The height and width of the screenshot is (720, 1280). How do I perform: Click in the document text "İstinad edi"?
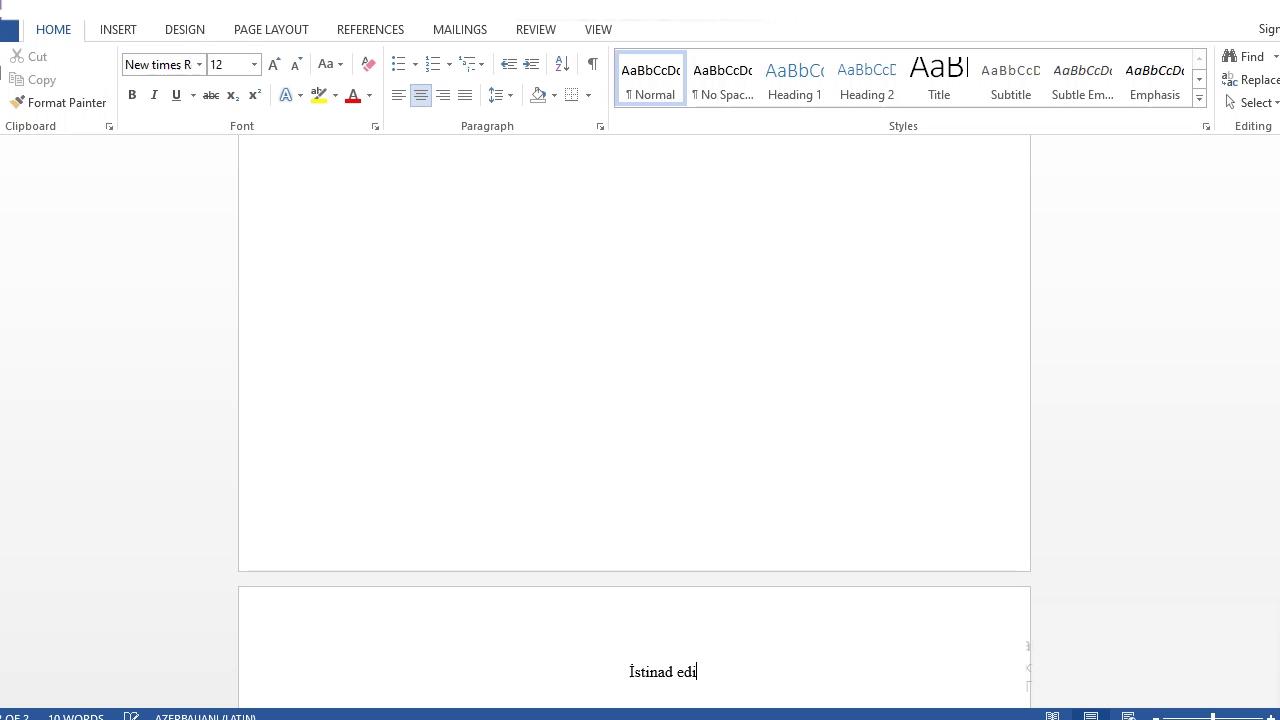(x=662, y=672)
